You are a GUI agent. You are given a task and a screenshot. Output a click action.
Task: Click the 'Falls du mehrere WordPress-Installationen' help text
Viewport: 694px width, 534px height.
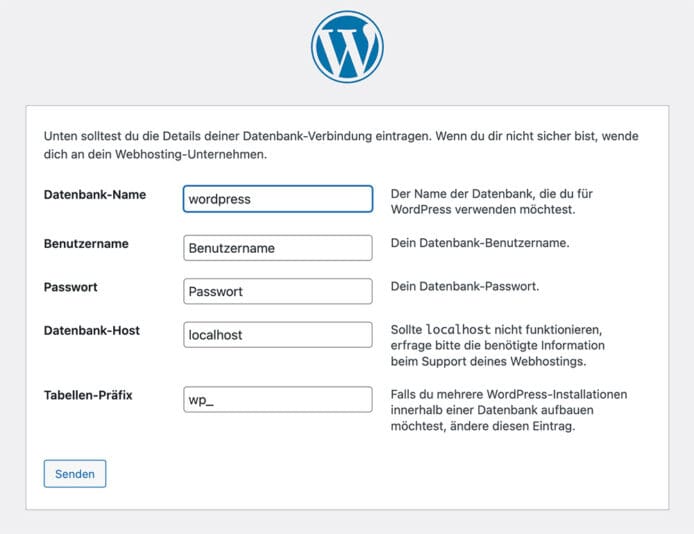pos(509,410)
